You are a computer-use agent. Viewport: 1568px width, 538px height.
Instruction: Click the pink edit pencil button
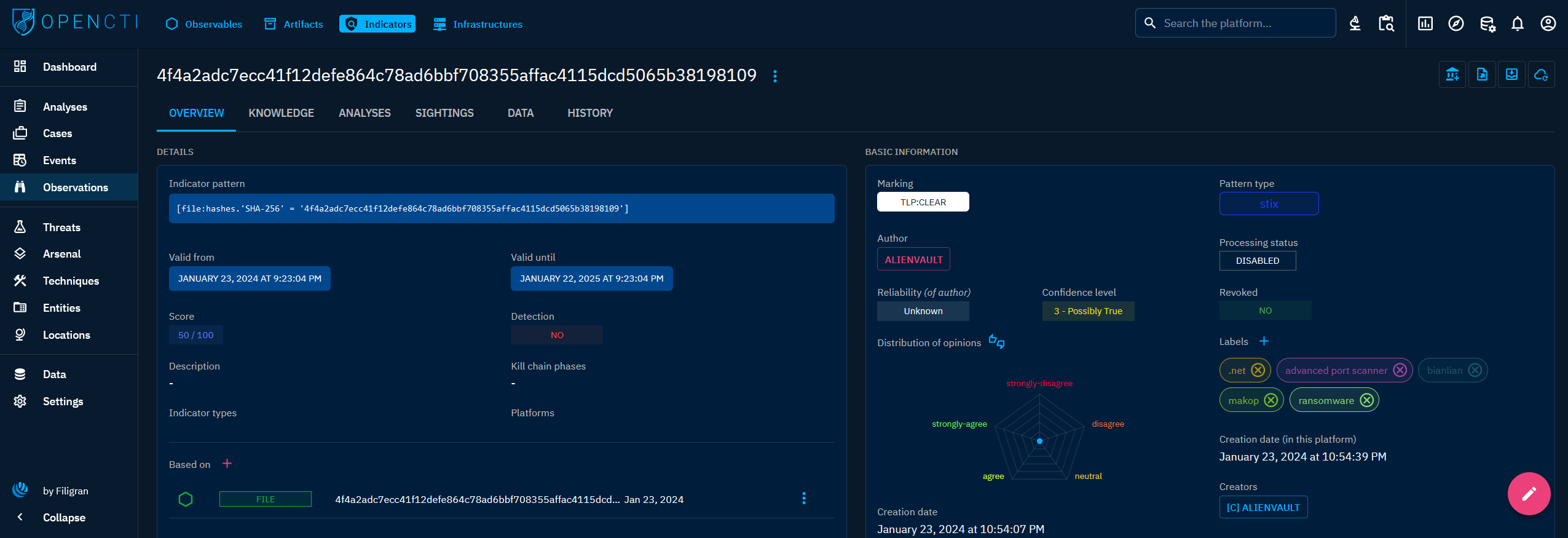[x=1528, y=493]
